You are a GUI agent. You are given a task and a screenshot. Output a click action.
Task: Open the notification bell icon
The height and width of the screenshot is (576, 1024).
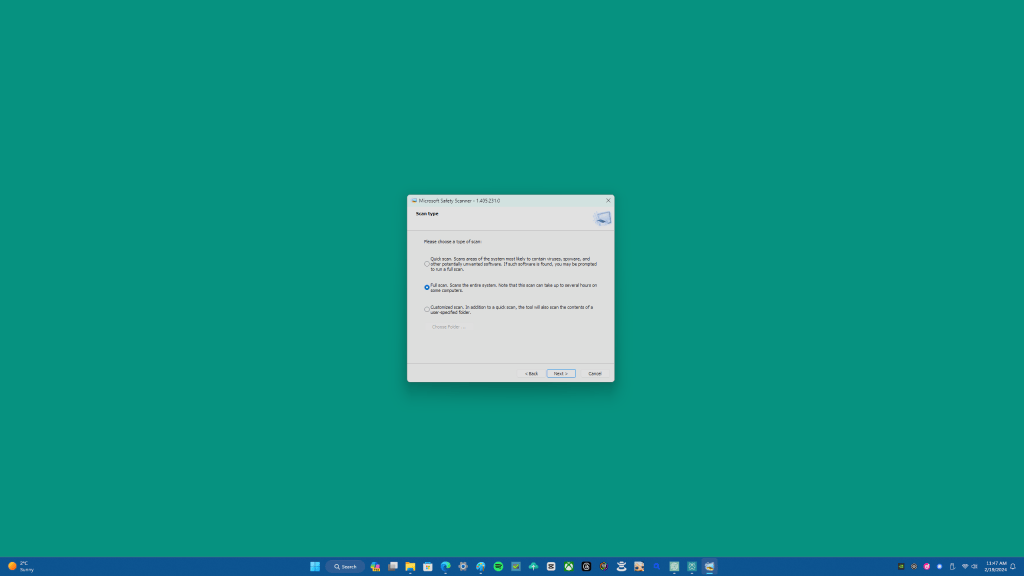coord(1013,566)
